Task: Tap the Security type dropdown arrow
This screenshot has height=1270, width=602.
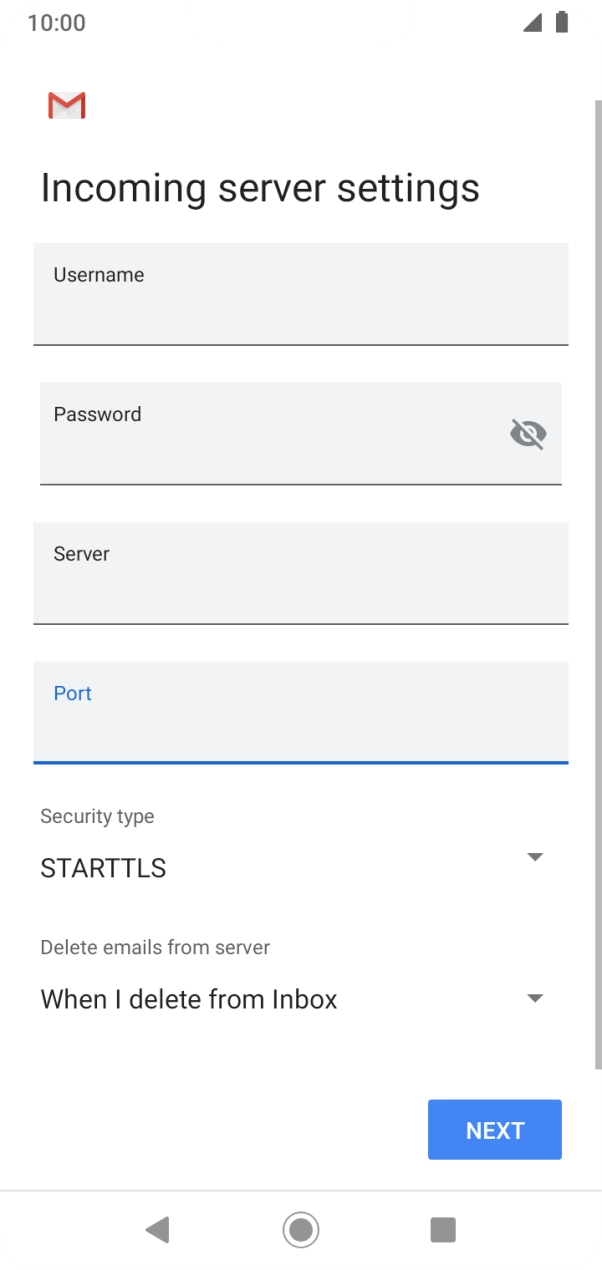Action: click(535, 857)
